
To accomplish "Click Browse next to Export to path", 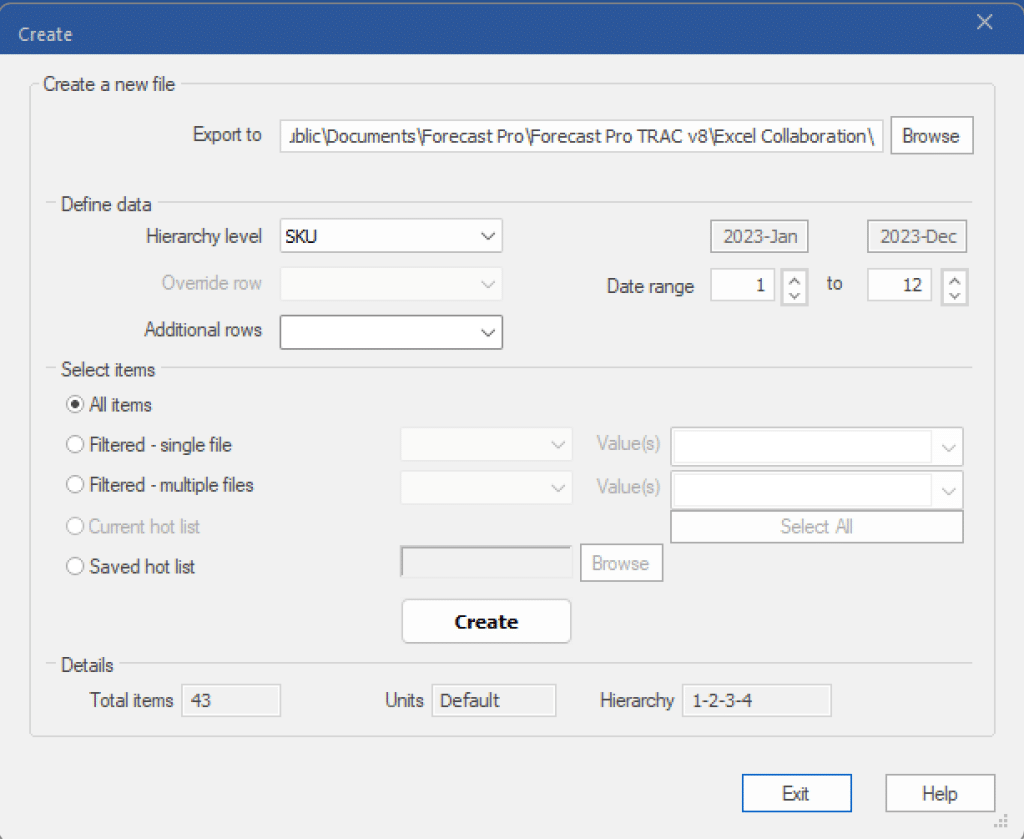I will tap(930, 136).
